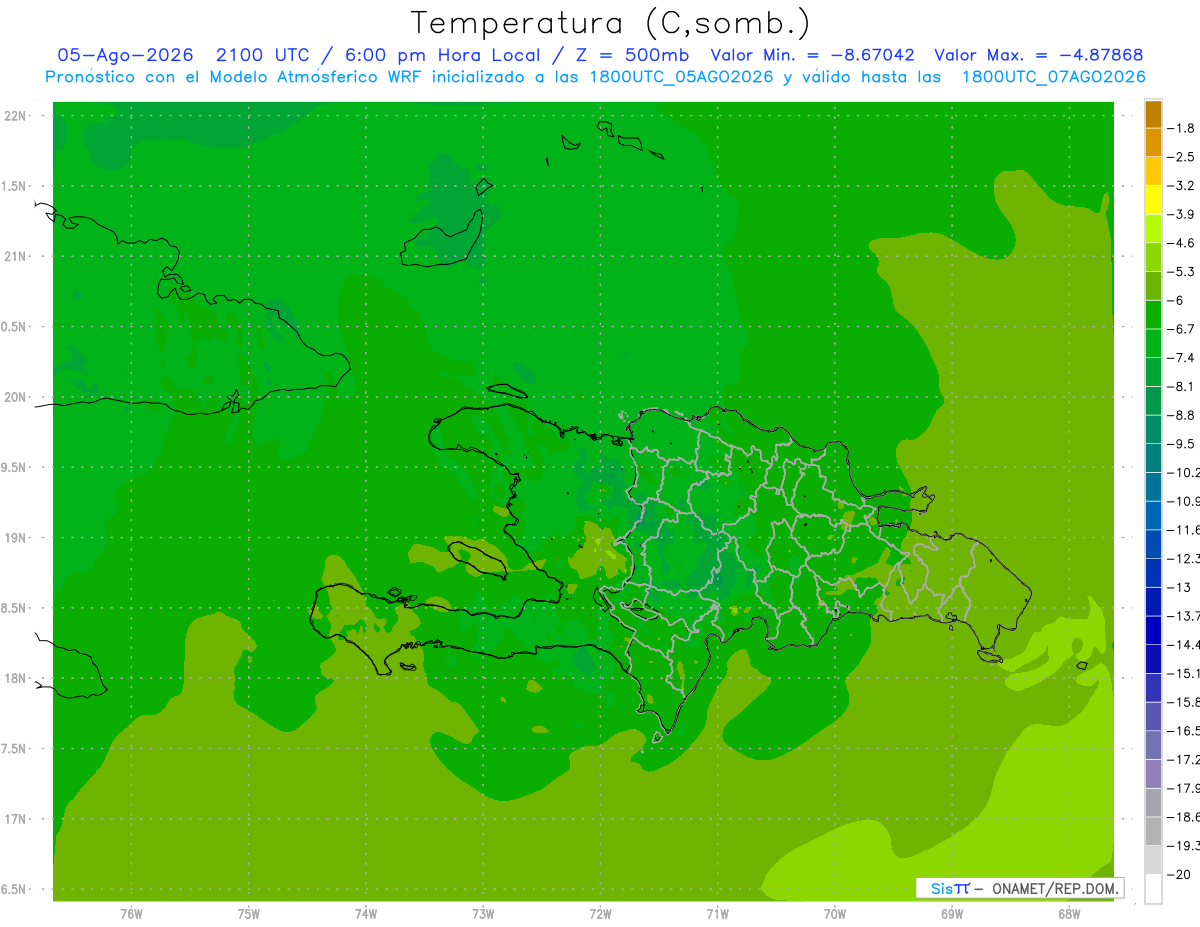1200x927 pixels.
Task: Click the "-11.6" colorbar value
Action: point(1184,530)
